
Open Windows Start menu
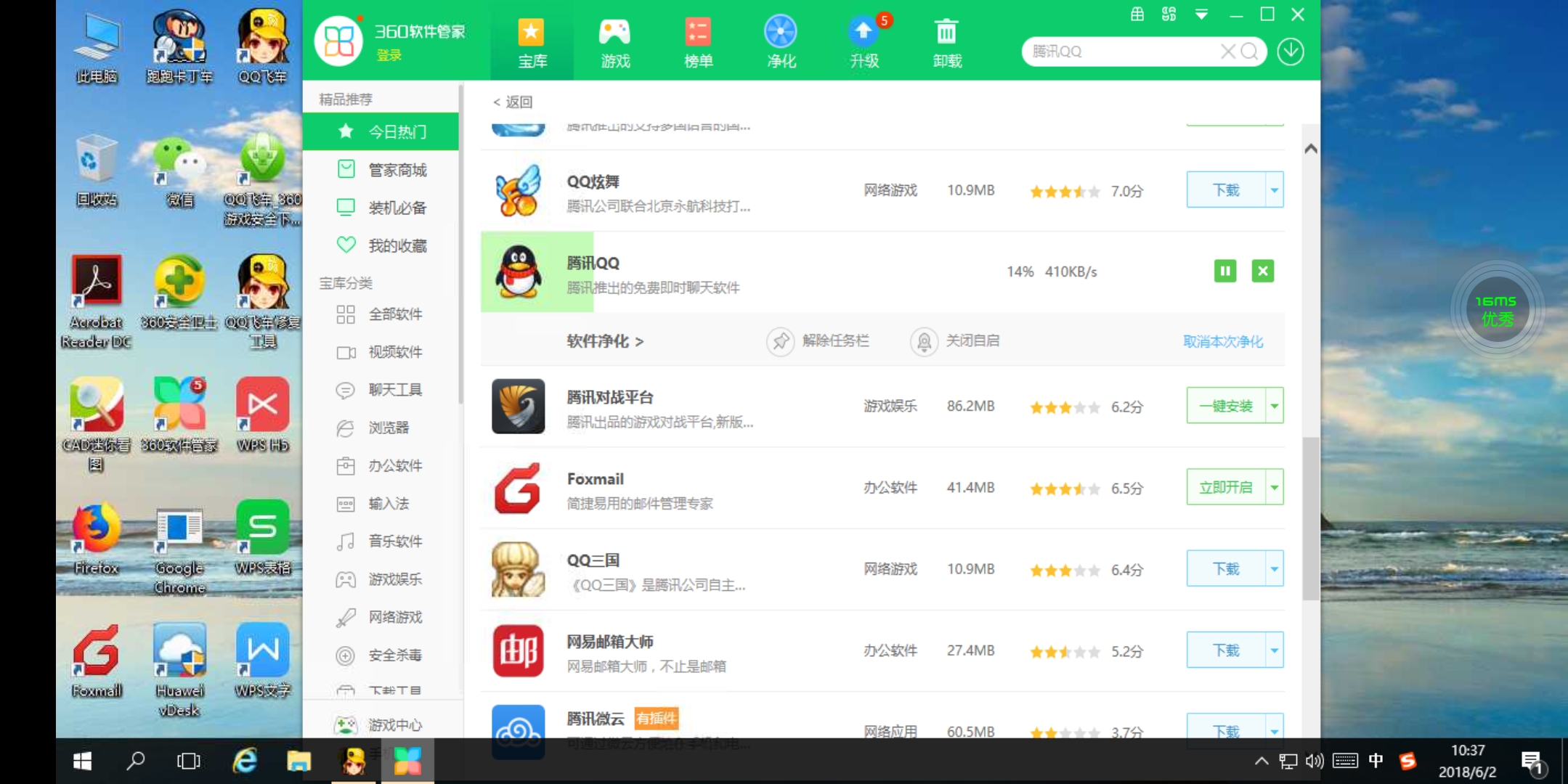pyautogui.click(x=82, y=761)
